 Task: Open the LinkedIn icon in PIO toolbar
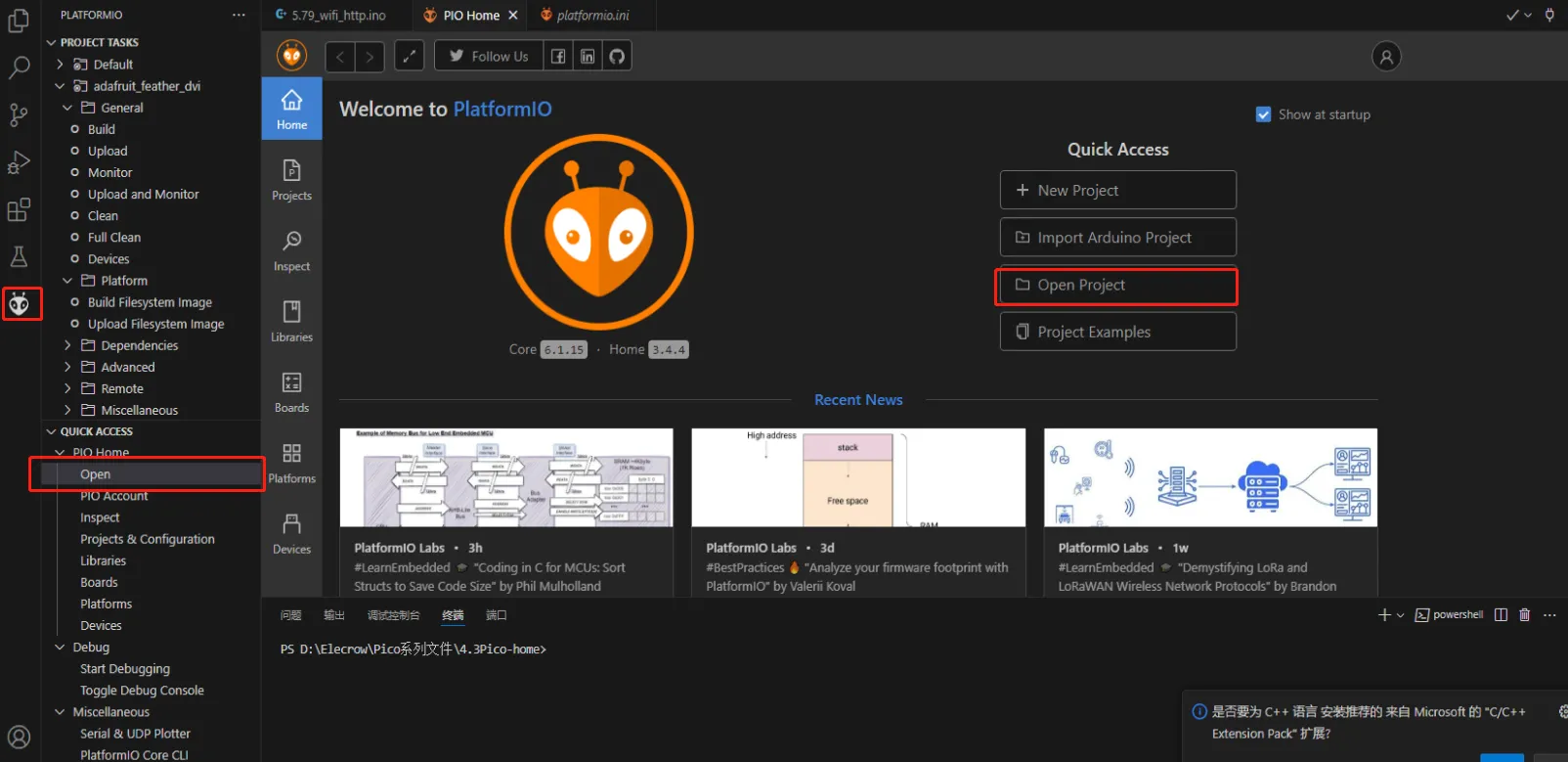click(x=588, y=57)
